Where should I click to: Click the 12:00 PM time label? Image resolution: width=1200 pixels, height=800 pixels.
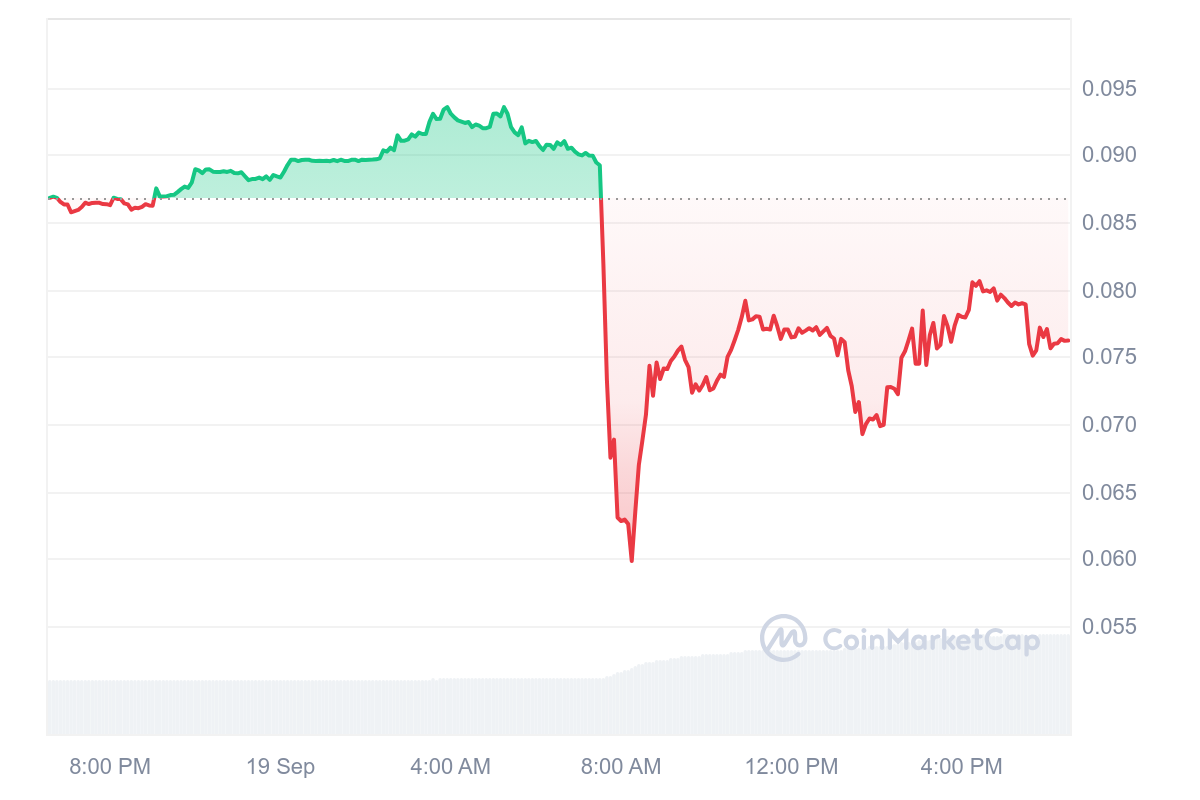pos(791,767)
